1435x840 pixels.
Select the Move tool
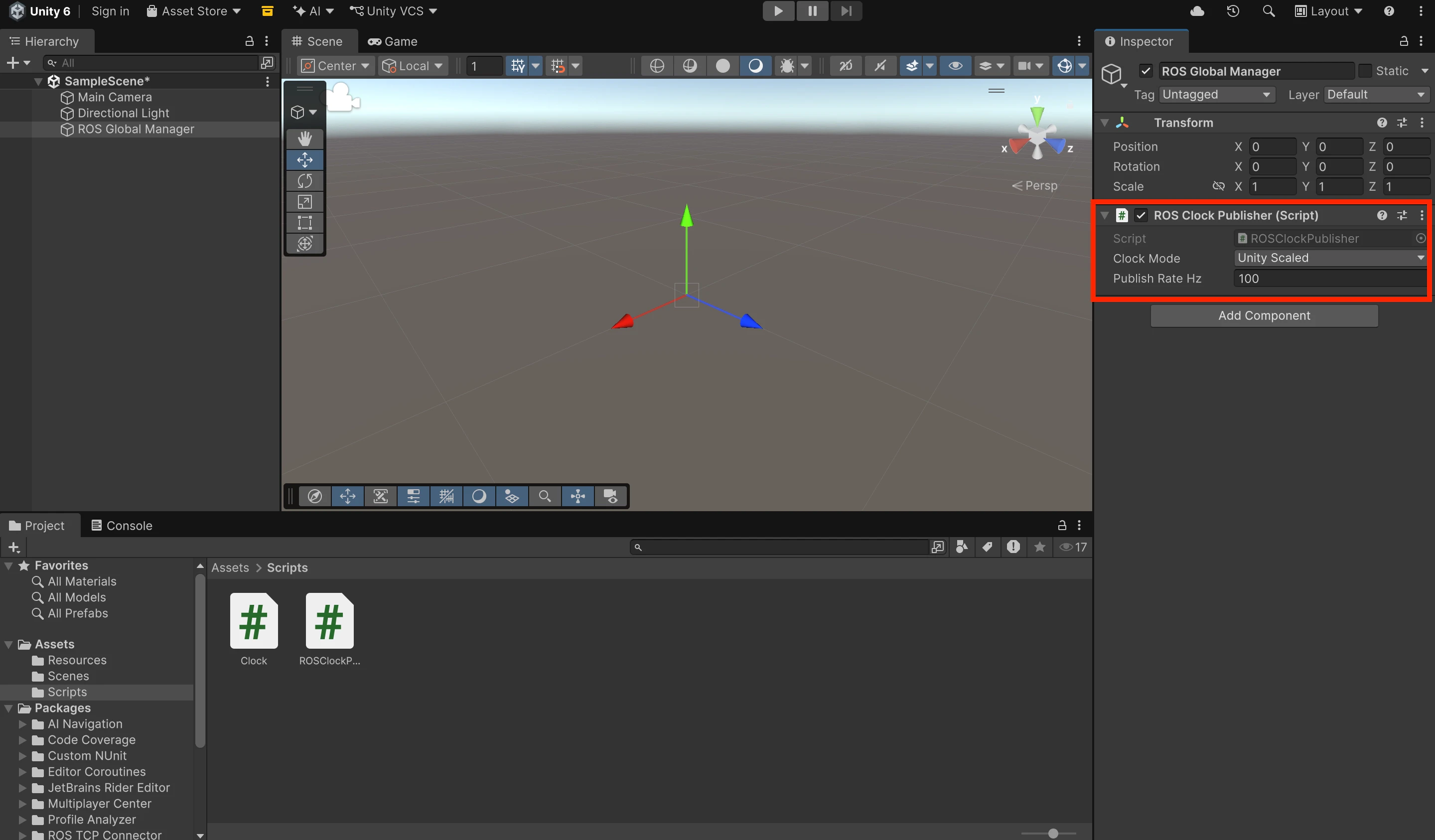[x=304, y=159]
